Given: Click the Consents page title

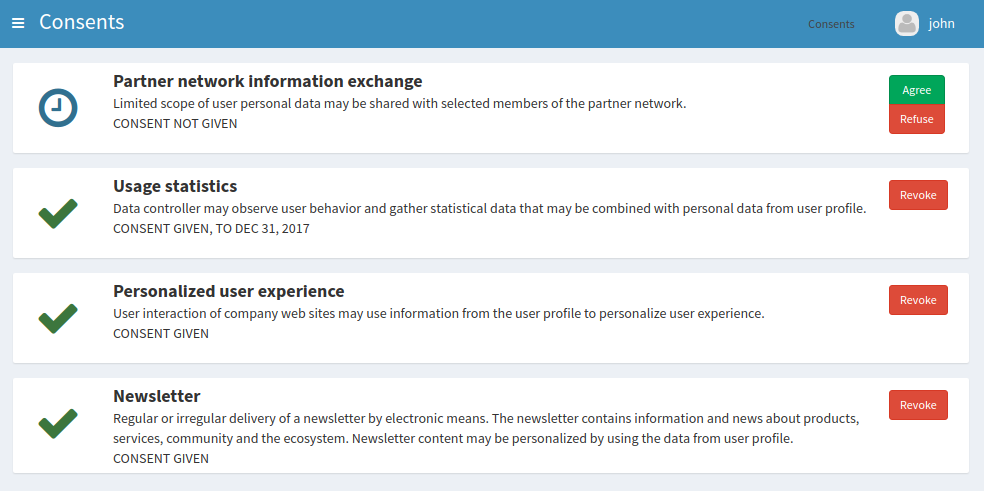Looking at the screenshot, I should pos(82,22).
